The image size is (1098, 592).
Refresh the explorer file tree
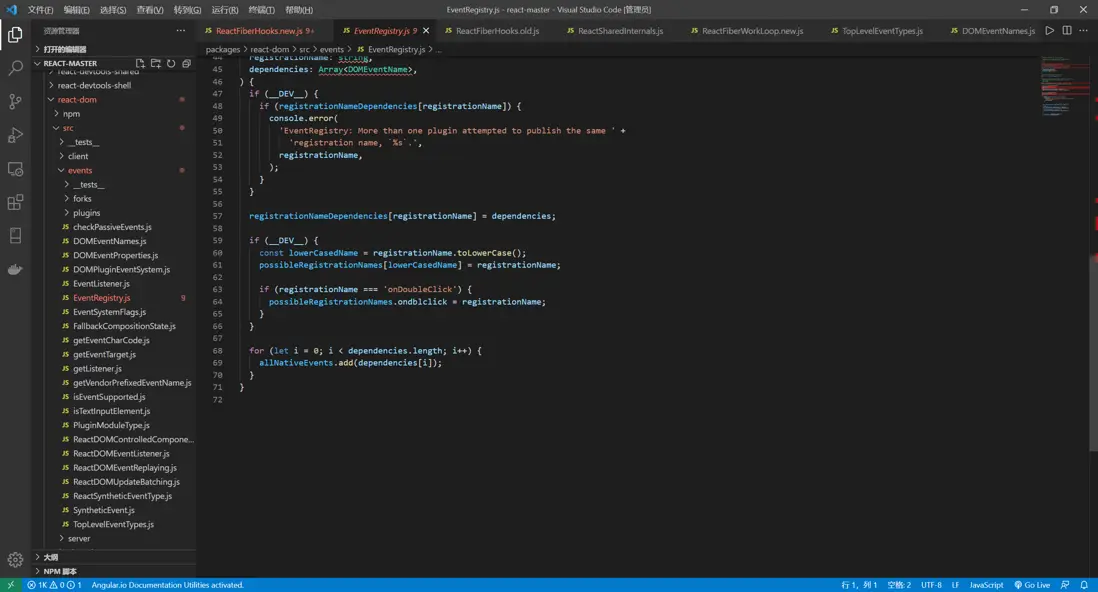tap(171, 63)
